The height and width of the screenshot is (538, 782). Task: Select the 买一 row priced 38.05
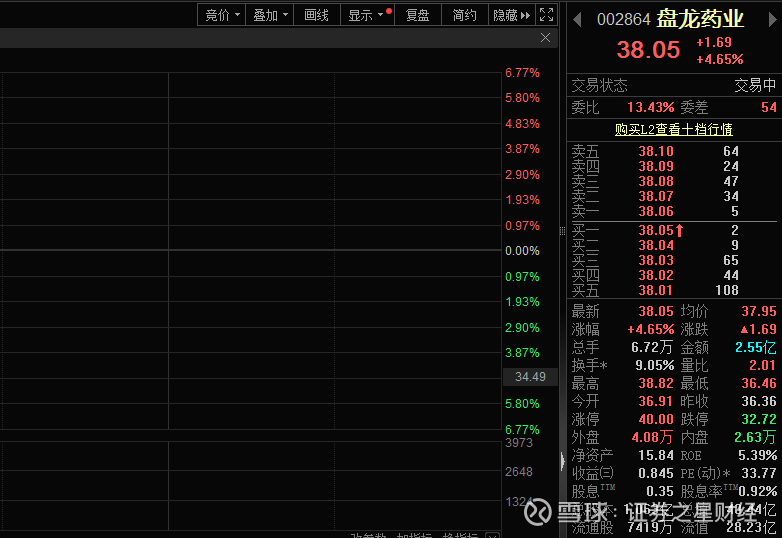pos(674,230)
